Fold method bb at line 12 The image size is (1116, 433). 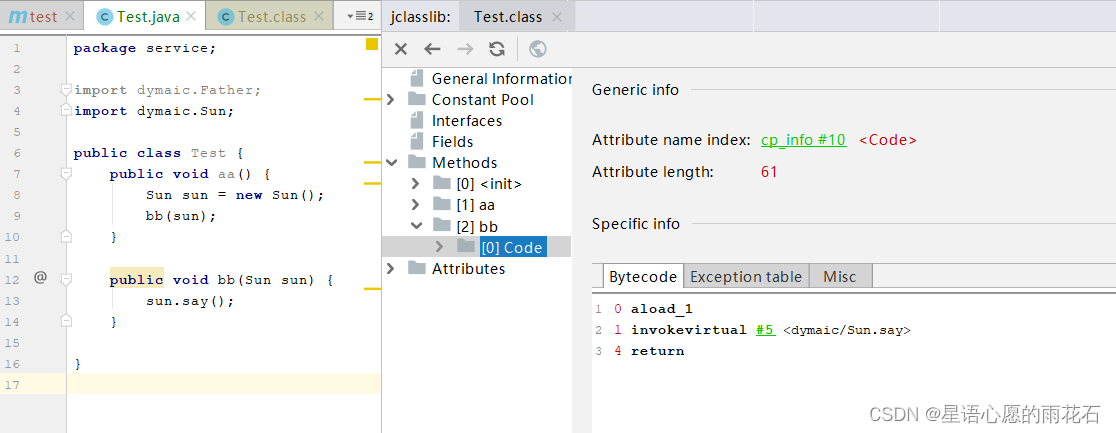pyautogui.click(x=66, y=280)
